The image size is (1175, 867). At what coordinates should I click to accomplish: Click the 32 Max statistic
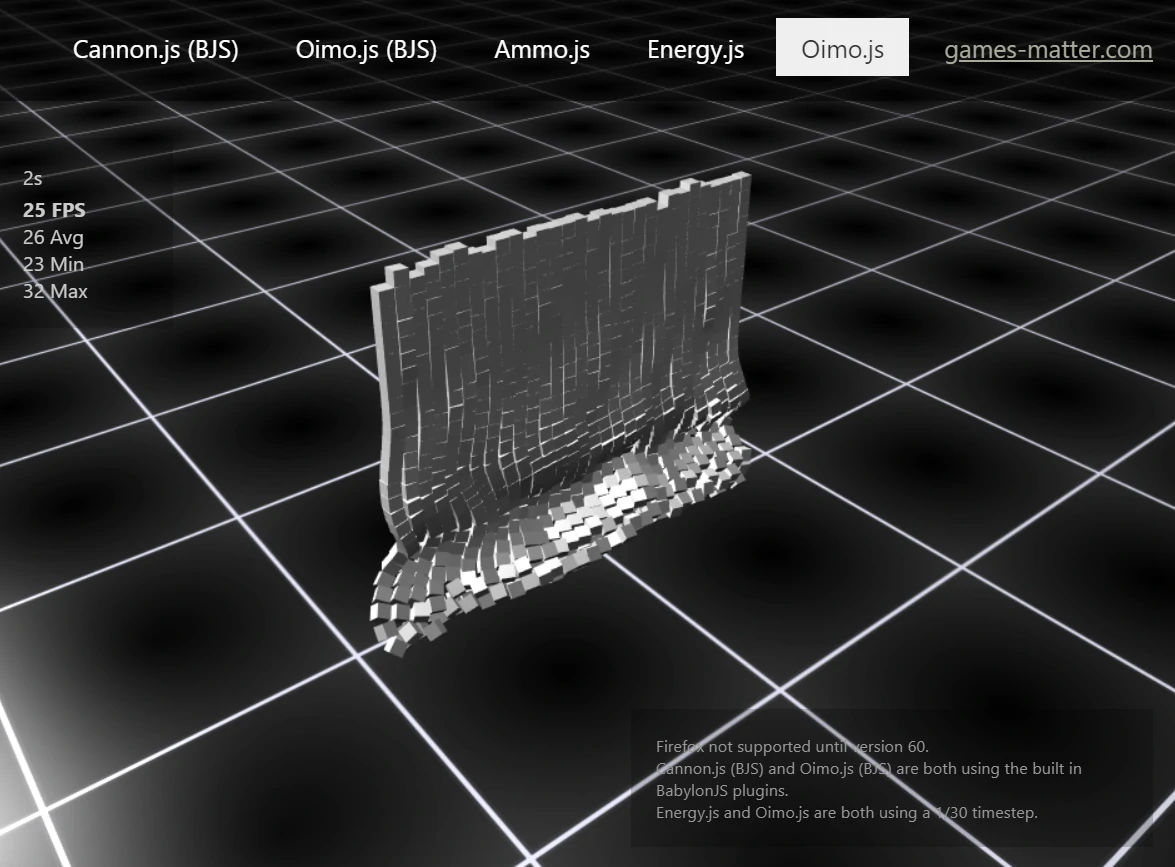click(55, 291)
